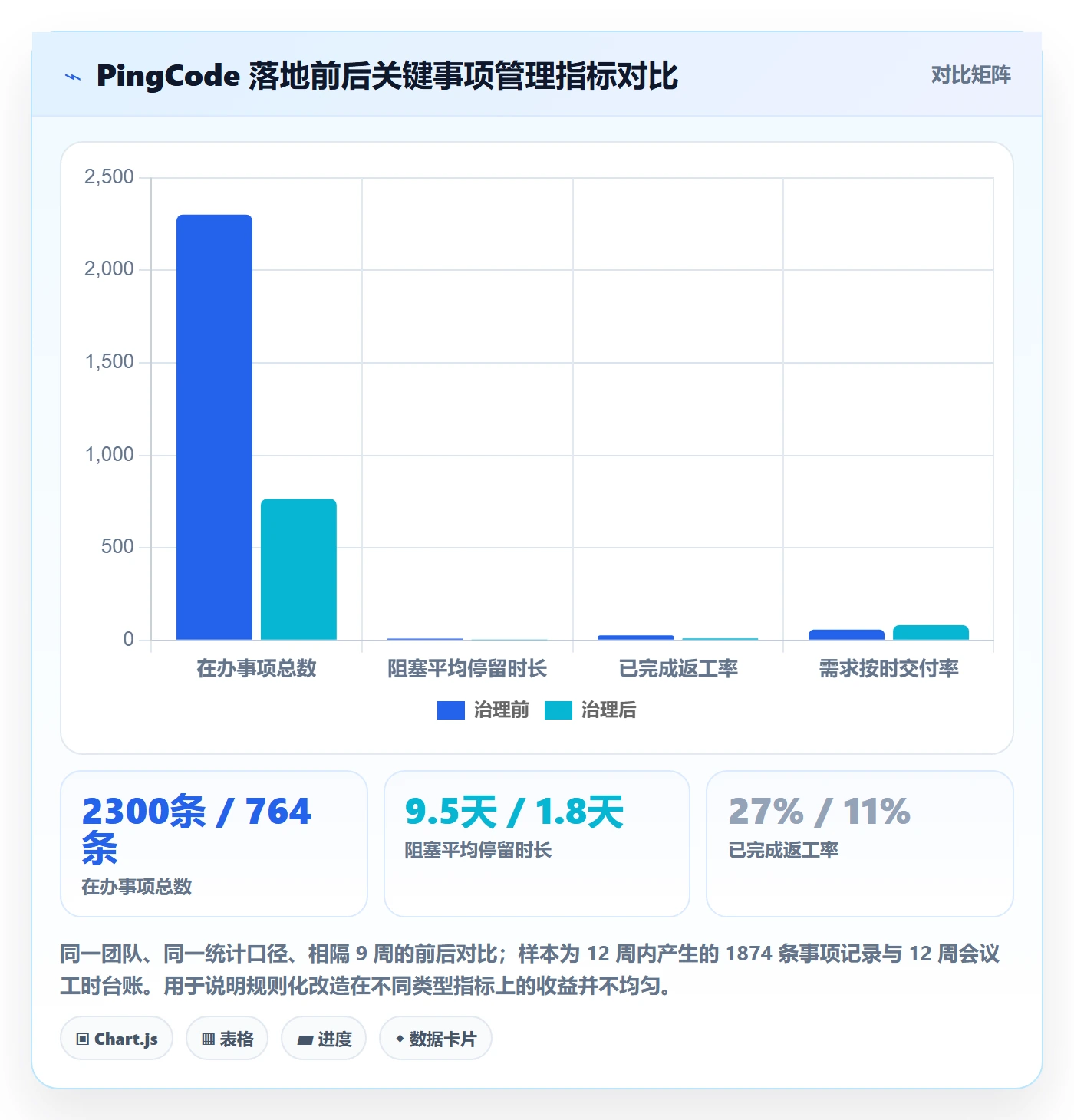Click the PingCode 落地前后关键事项管理指标对比 title

(x=387, y=76)
